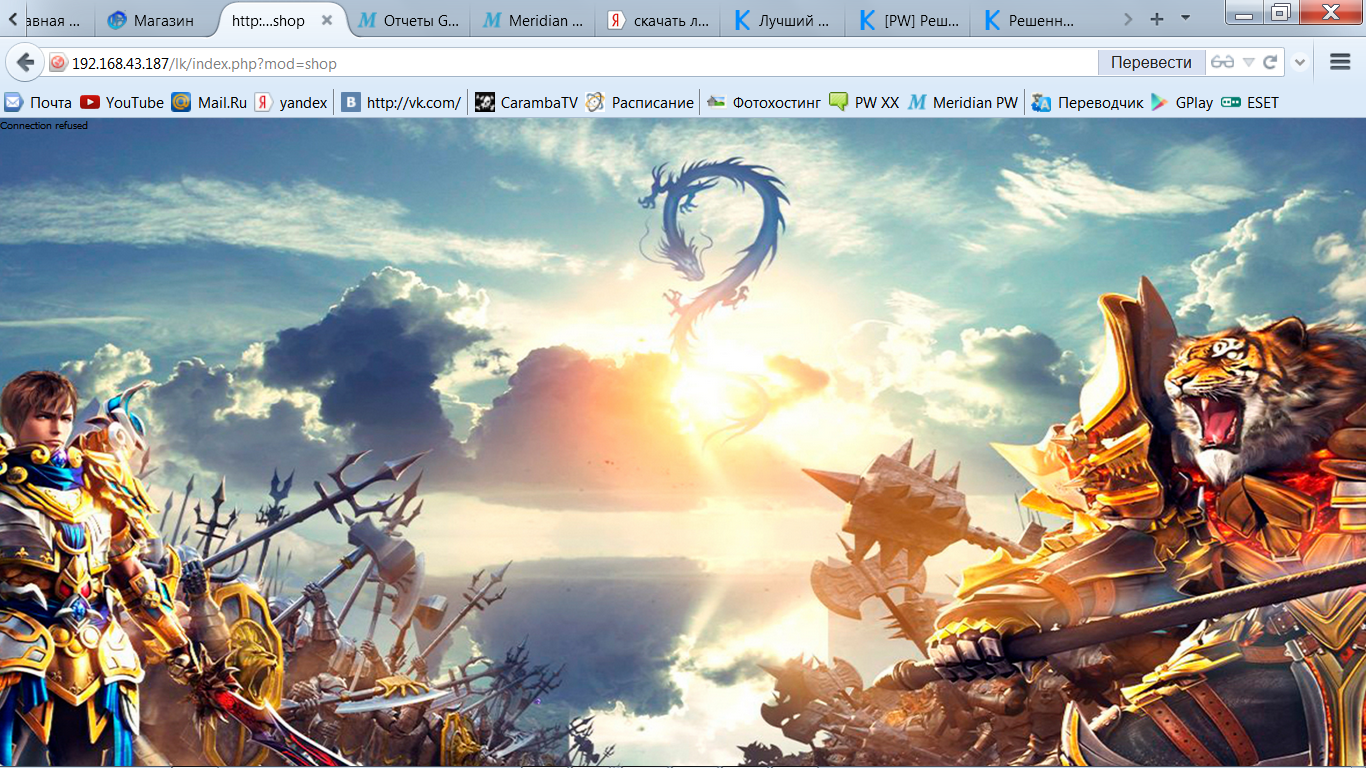Click the Перевести translate button
The width and height of the screenshot is (1366, 768).
click(1151, 62)
